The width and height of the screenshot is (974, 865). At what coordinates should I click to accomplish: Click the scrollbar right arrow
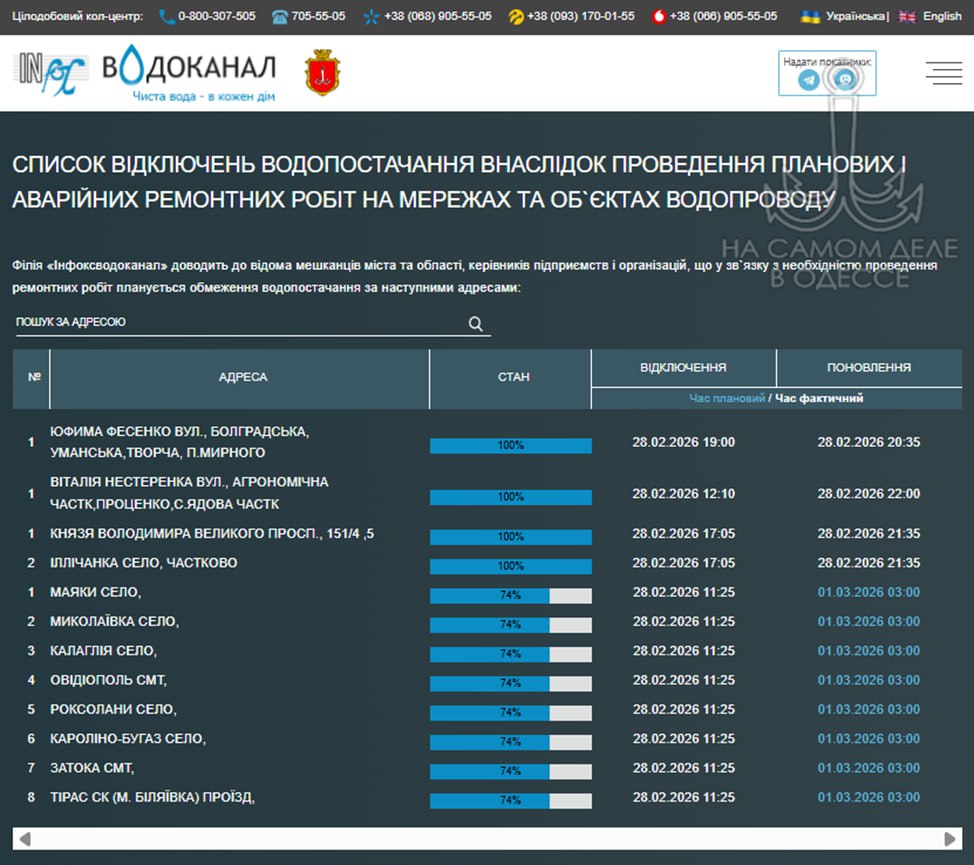coord(951,839)
